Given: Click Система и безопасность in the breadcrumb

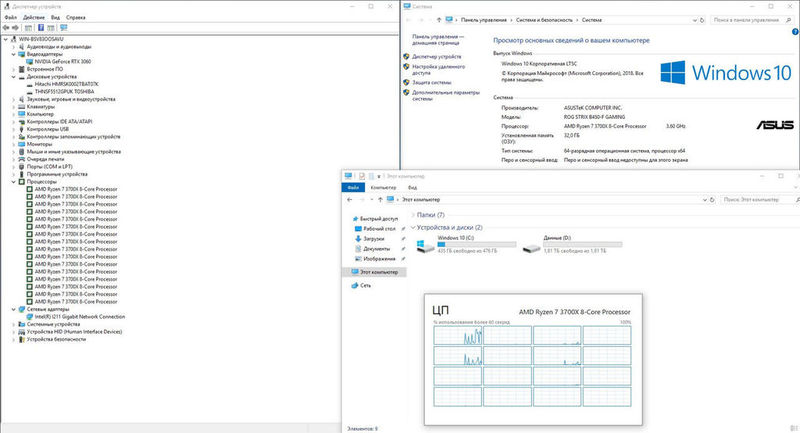Looking at the screenshot, I should click(544, 20).
